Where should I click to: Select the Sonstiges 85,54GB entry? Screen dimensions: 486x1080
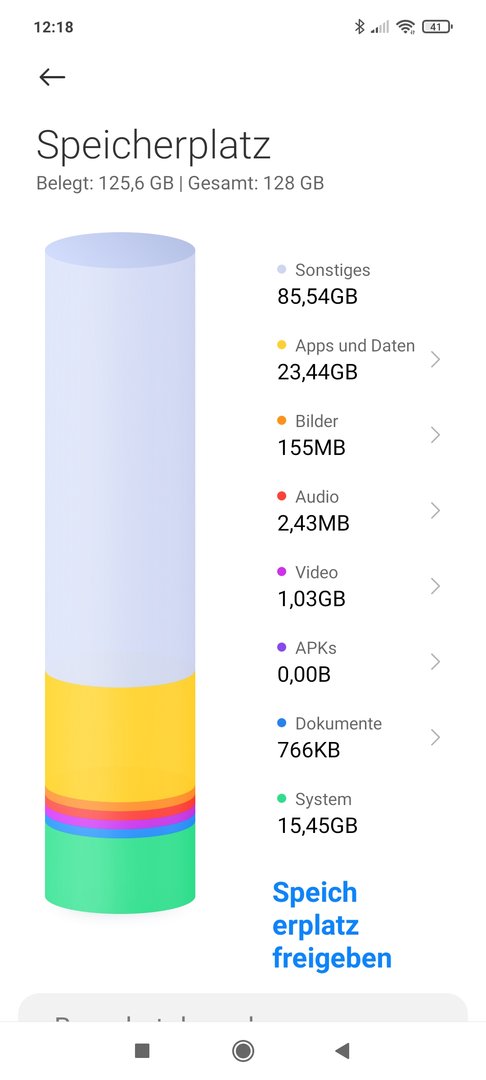point(324,283)
